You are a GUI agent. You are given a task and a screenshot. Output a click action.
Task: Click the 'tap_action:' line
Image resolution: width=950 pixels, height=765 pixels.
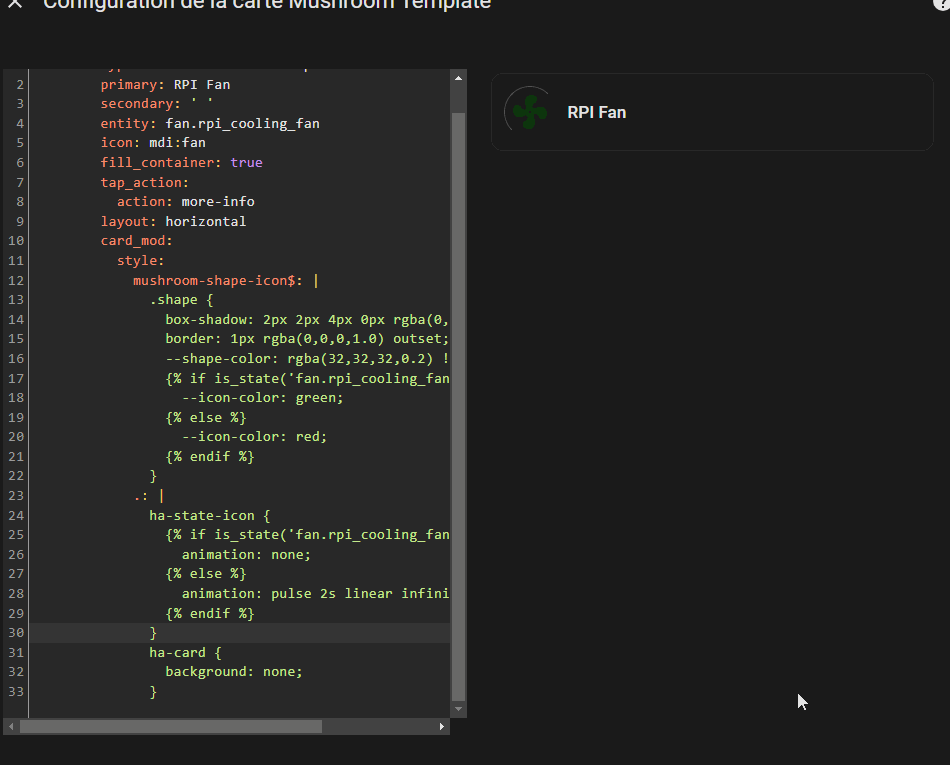click(144, 182)
